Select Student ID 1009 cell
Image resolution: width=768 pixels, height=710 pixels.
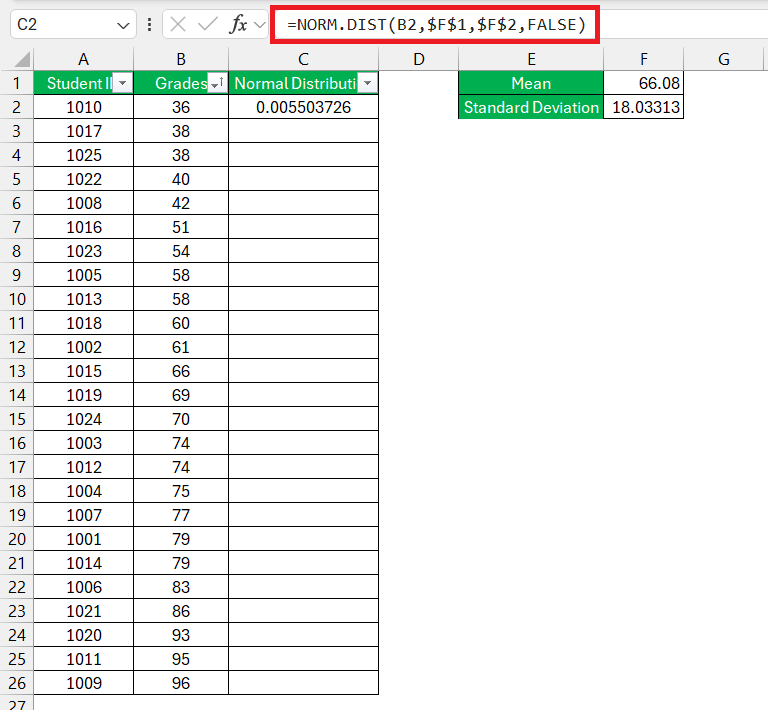(83, 683)
